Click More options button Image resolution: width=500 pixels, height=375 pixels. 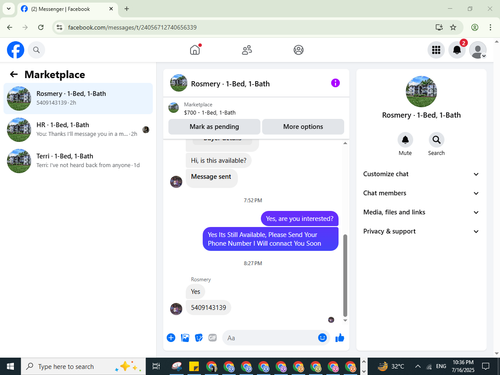[303, 127]
